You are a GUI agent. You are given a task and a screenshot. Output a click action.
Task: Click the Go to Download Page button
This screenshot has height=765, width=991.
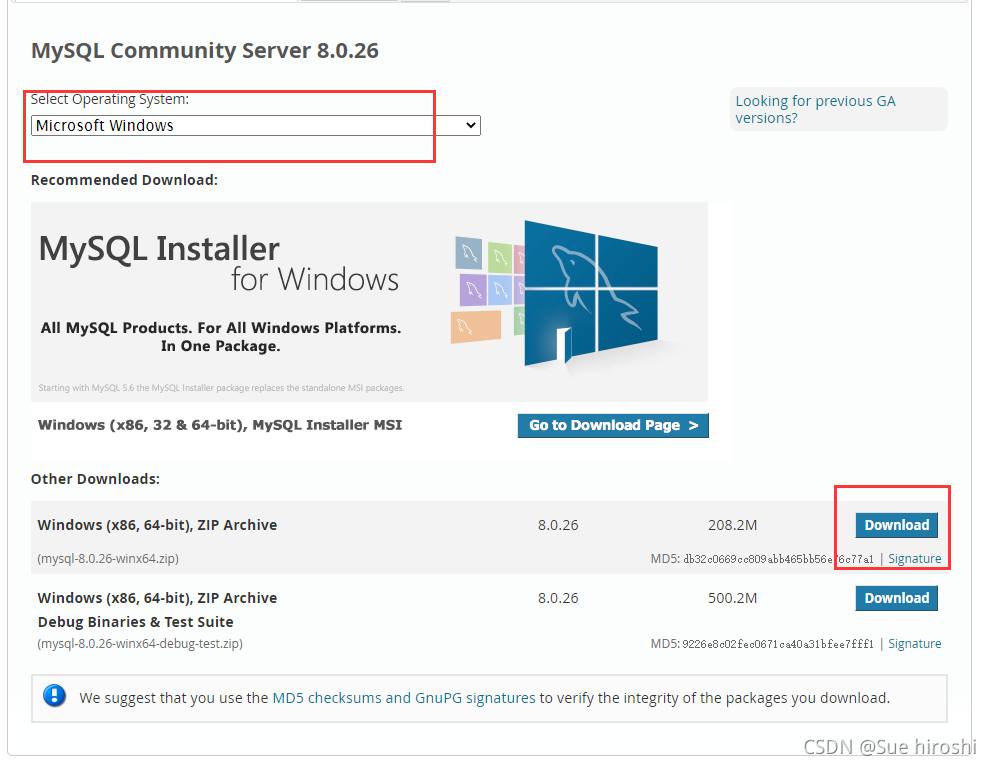pyautogui.click(x=612, y=425)
